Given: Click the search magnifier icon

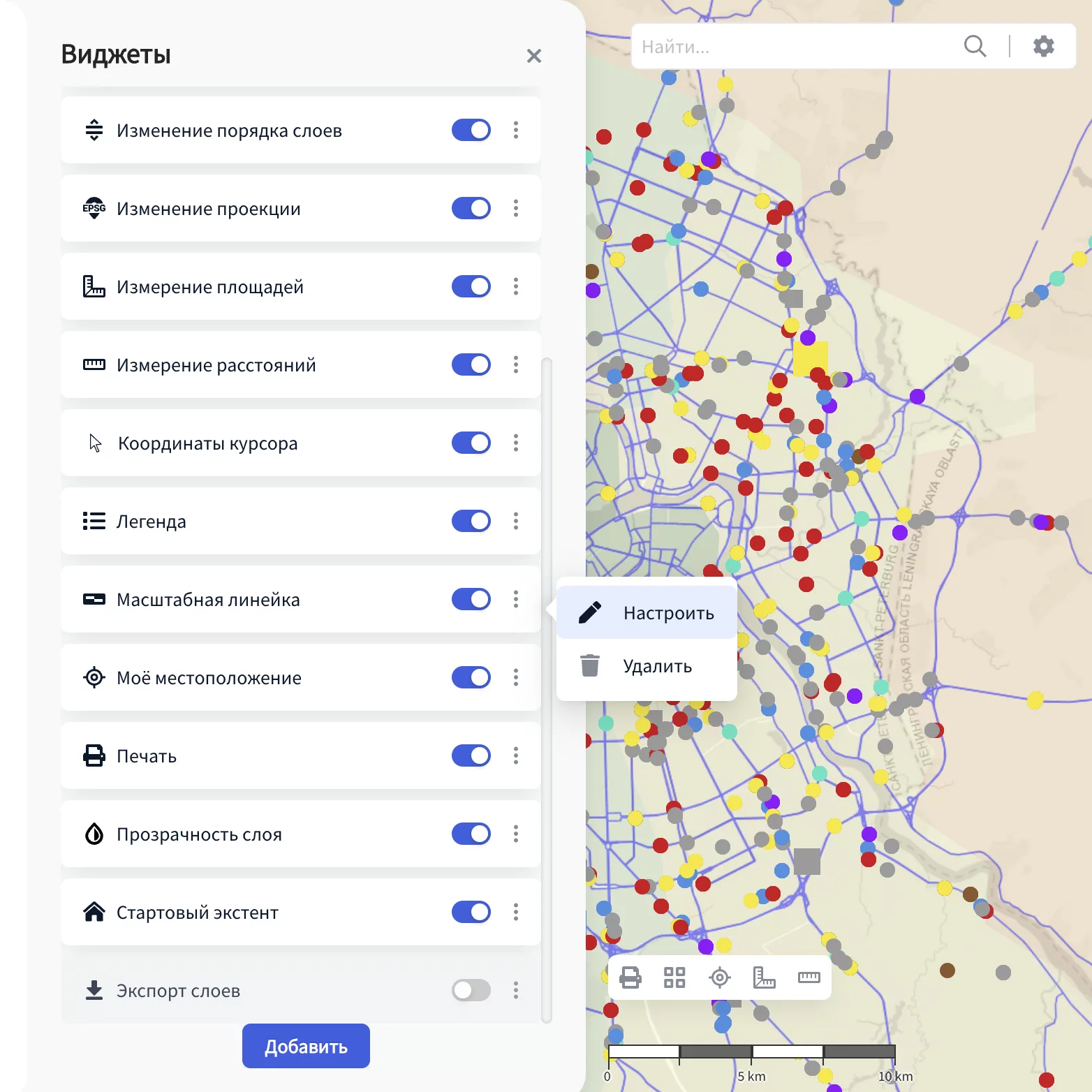Looking at the screenshot, I should 975,47.
